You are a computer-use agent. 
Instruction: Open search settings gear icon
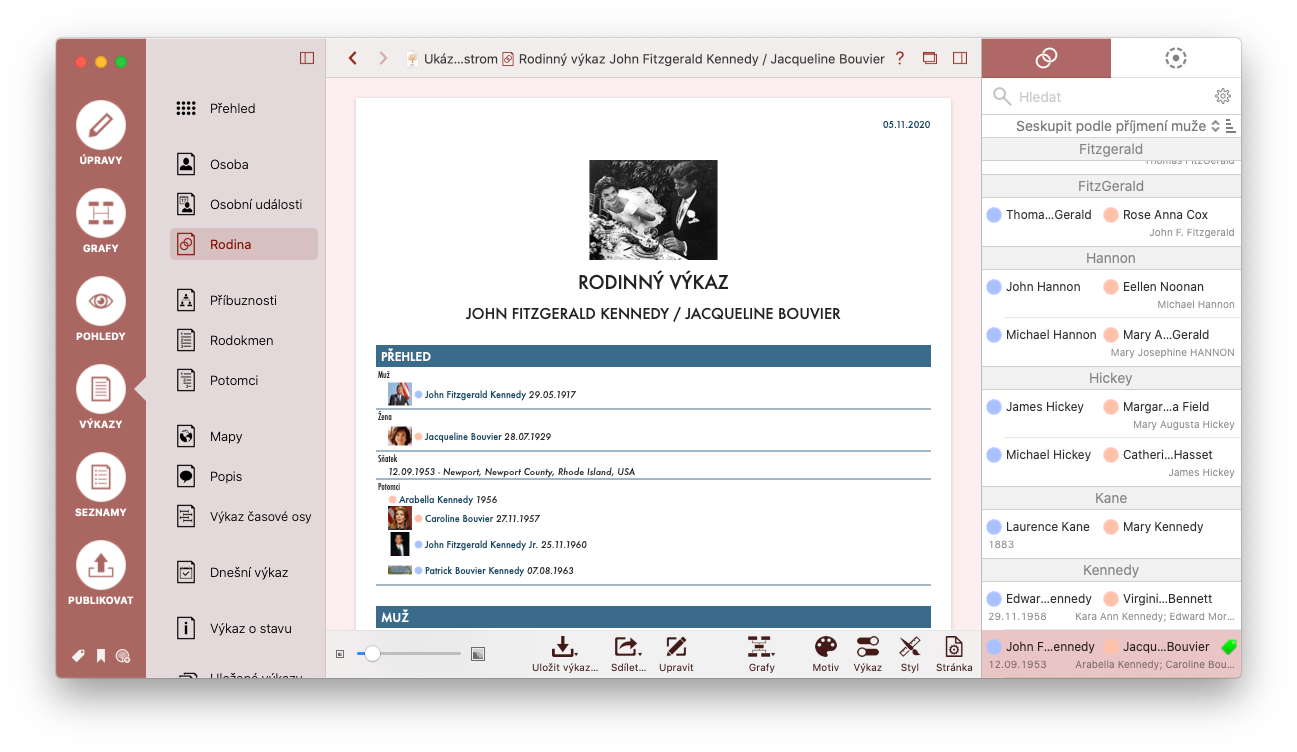(x=1222, y=96)
